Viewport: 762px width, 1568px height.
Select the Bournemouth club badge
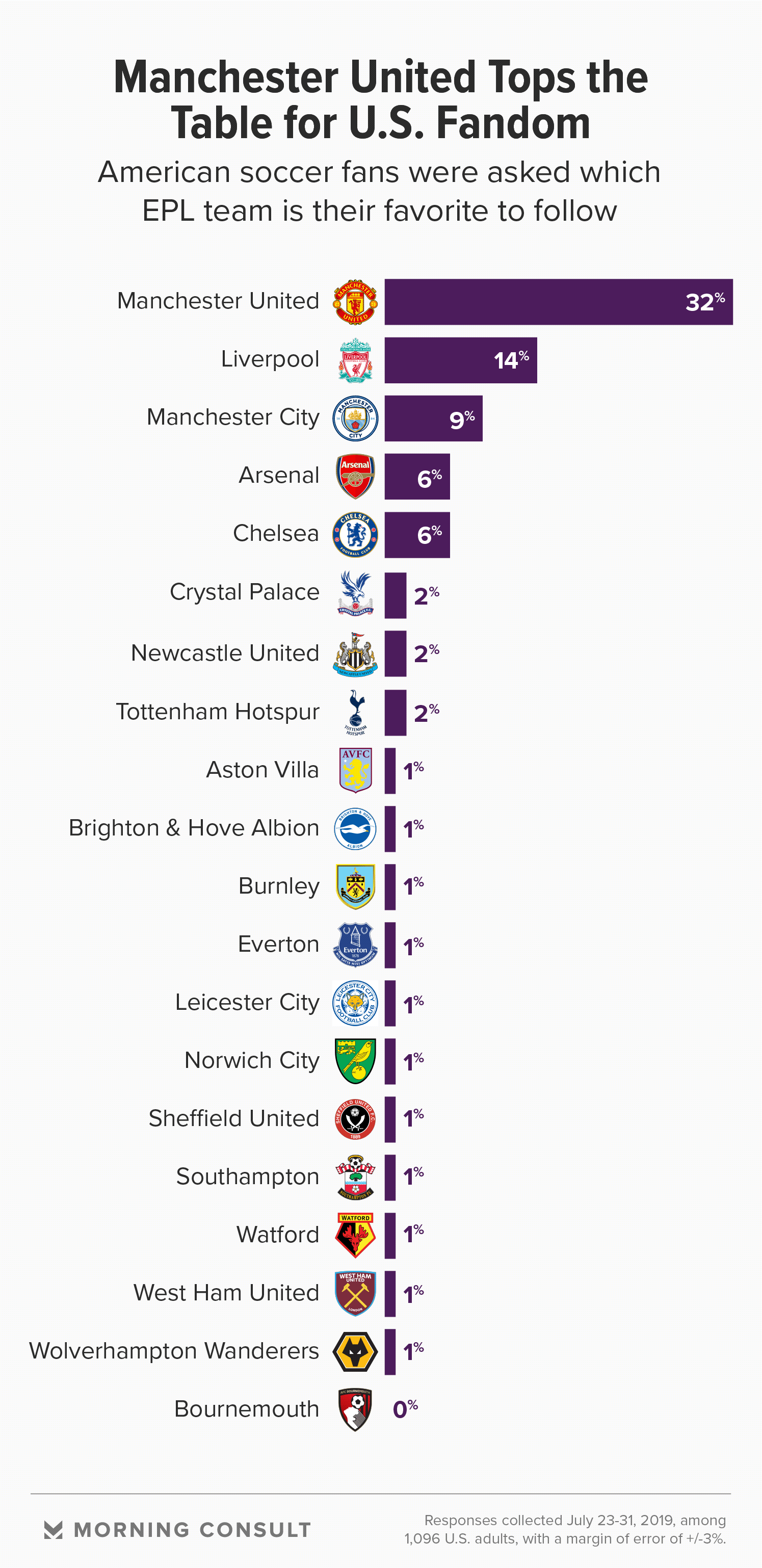tap(355, 1409)
